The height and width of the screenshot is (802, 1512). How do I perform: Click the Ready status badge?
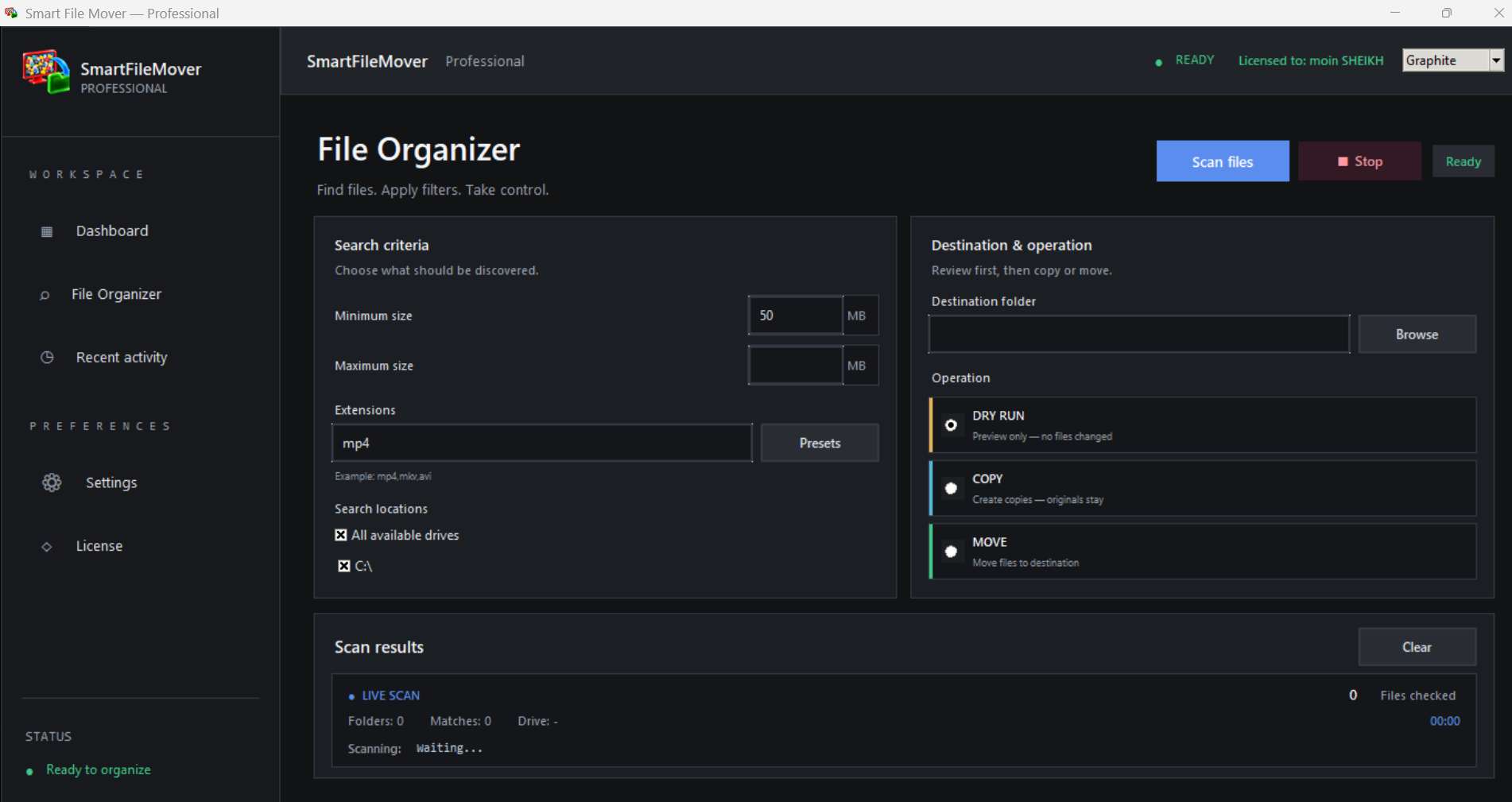[x=1463, y=161]
